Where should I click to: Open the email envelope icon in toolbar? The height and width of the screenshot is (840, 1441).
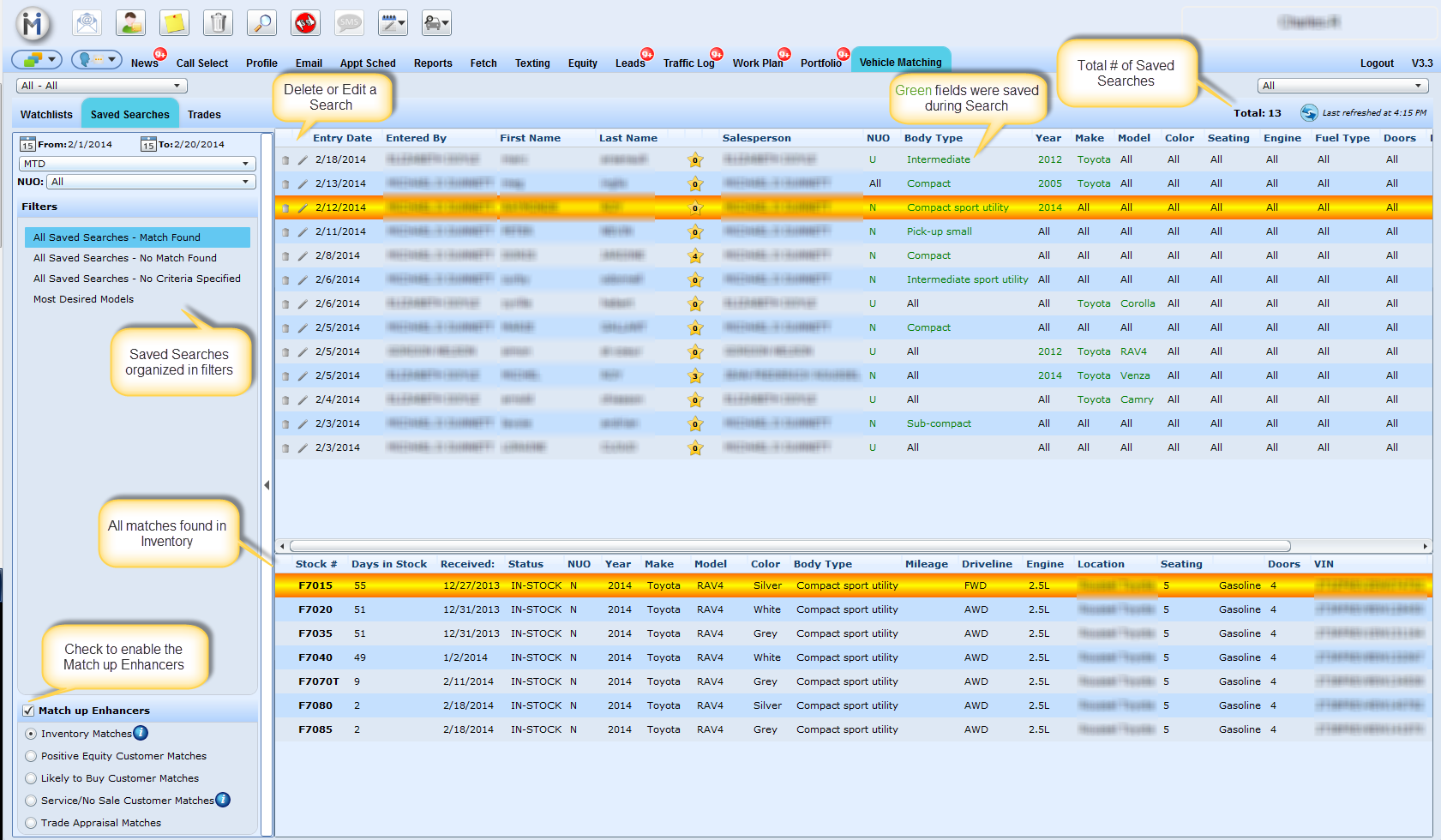(87, 23)
